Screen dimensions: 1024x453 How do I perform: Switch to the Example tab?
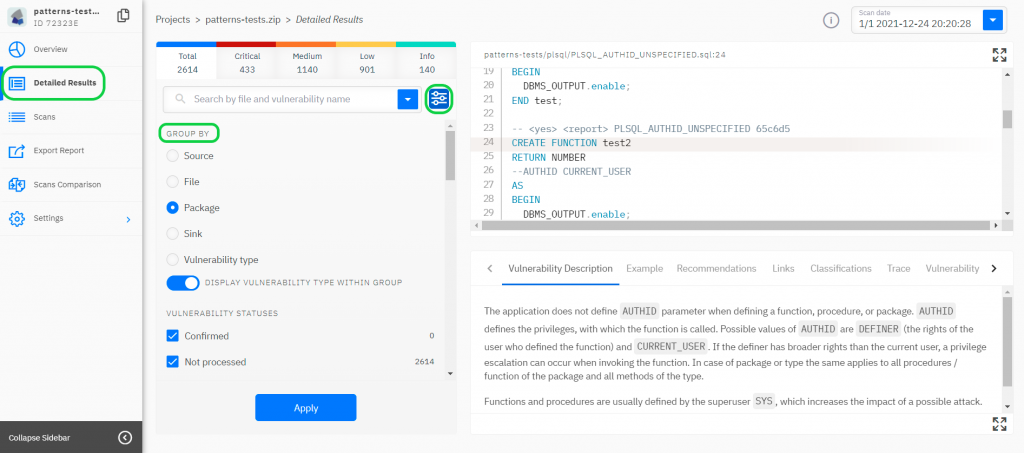pos(645,269)
